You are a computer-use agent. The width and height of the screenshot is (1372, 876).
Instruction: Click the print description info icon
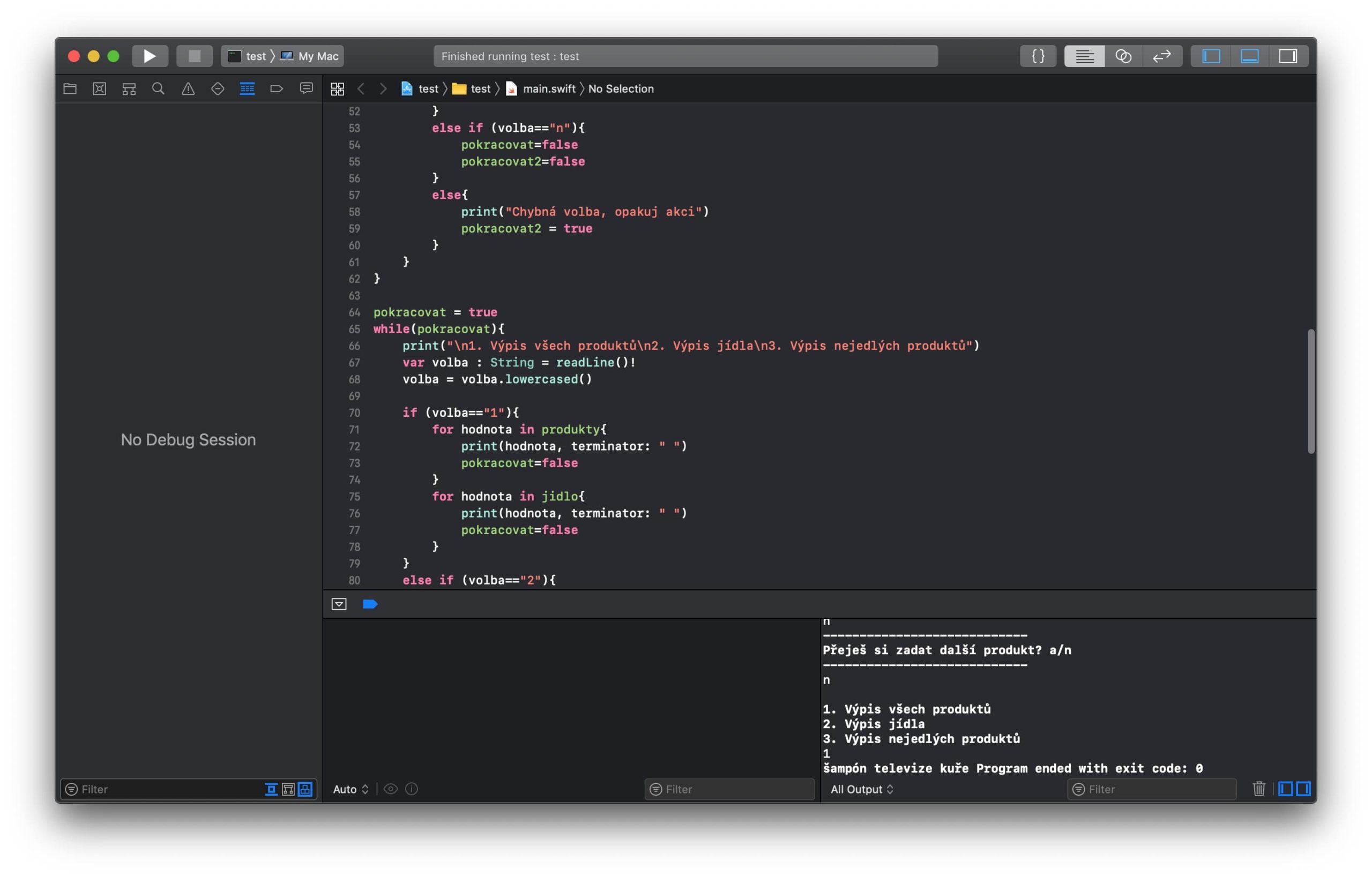click(x=412, y=789)
